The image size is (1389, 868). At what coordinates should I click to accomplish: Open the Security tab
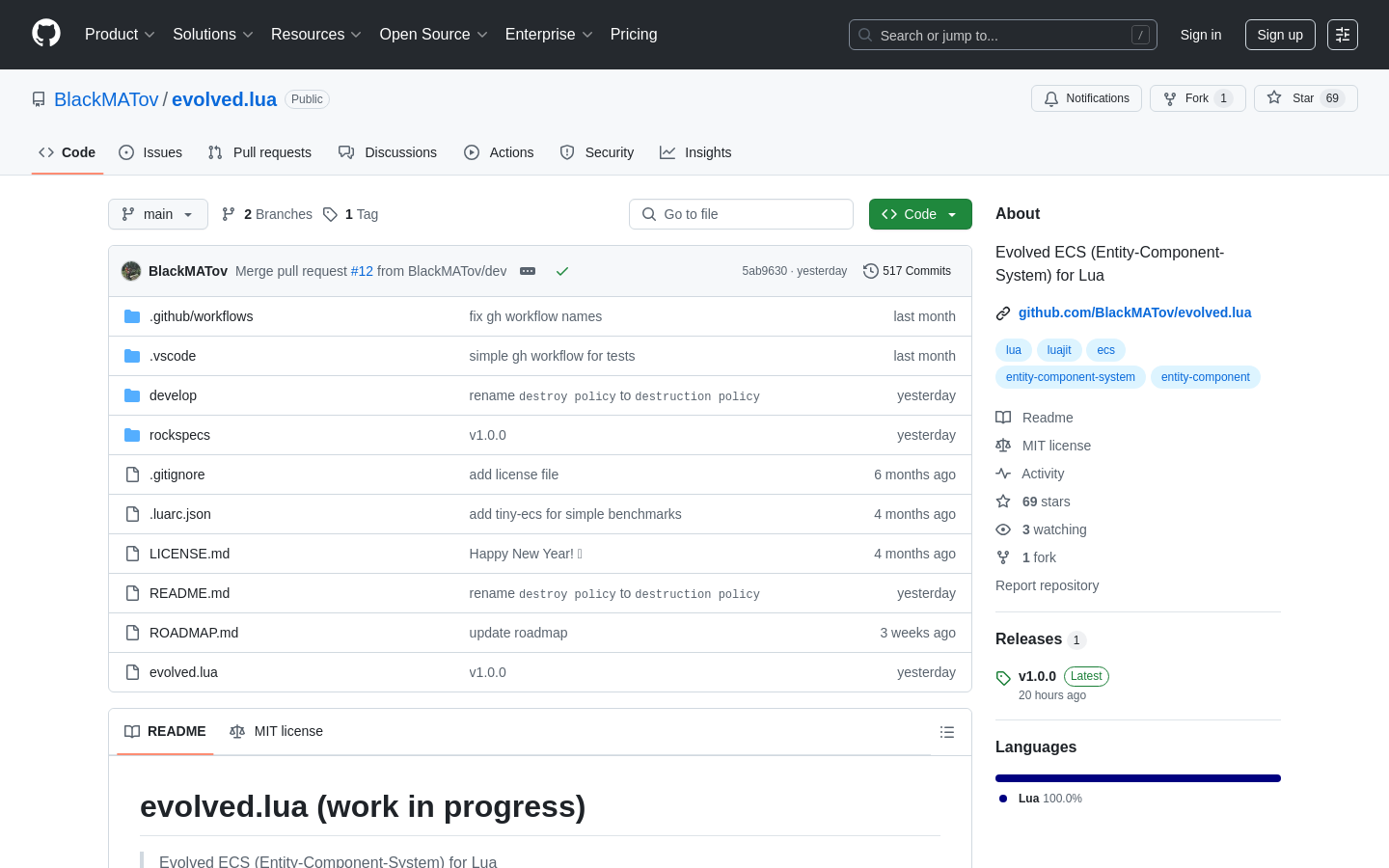(x=597, y=152)
